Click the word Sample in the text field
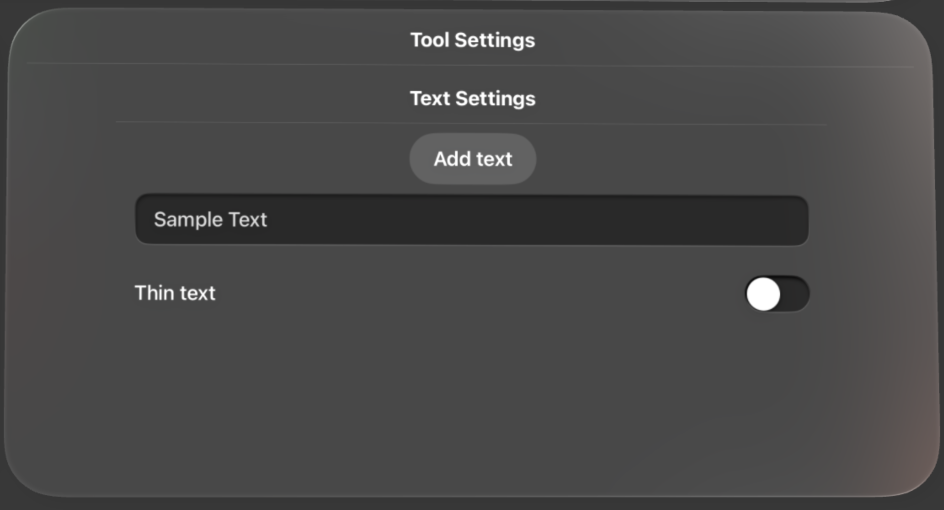 pos(187,220)
